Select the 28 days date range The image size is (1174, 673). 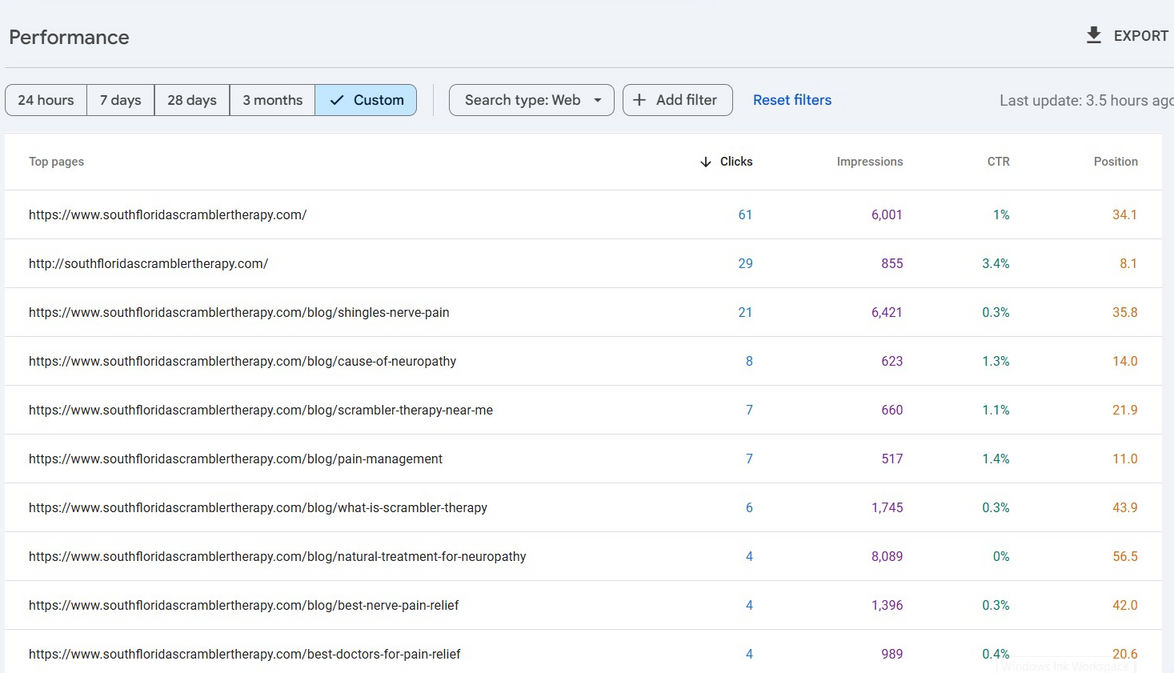tap(192, 100)
